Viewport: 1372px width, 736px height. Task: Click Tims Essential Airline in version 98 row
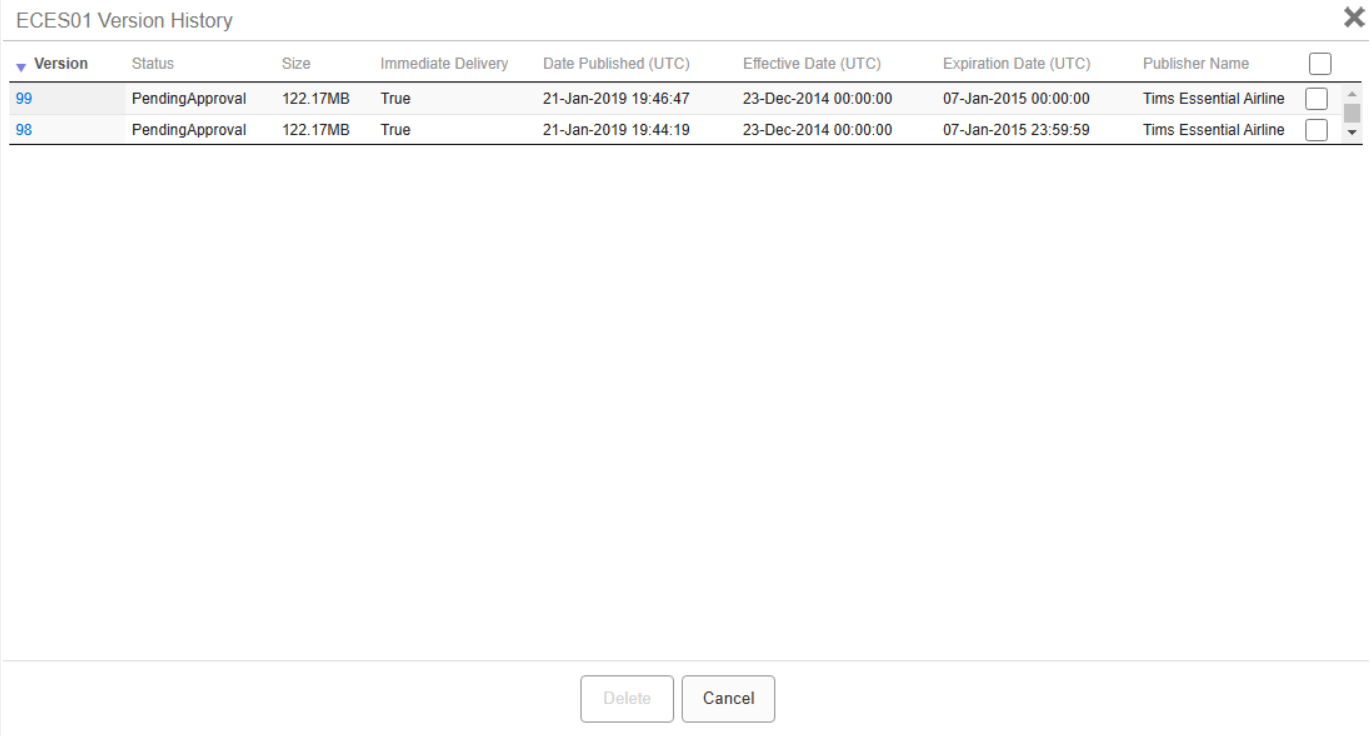pyautogui.click(x=1214, y=129)
